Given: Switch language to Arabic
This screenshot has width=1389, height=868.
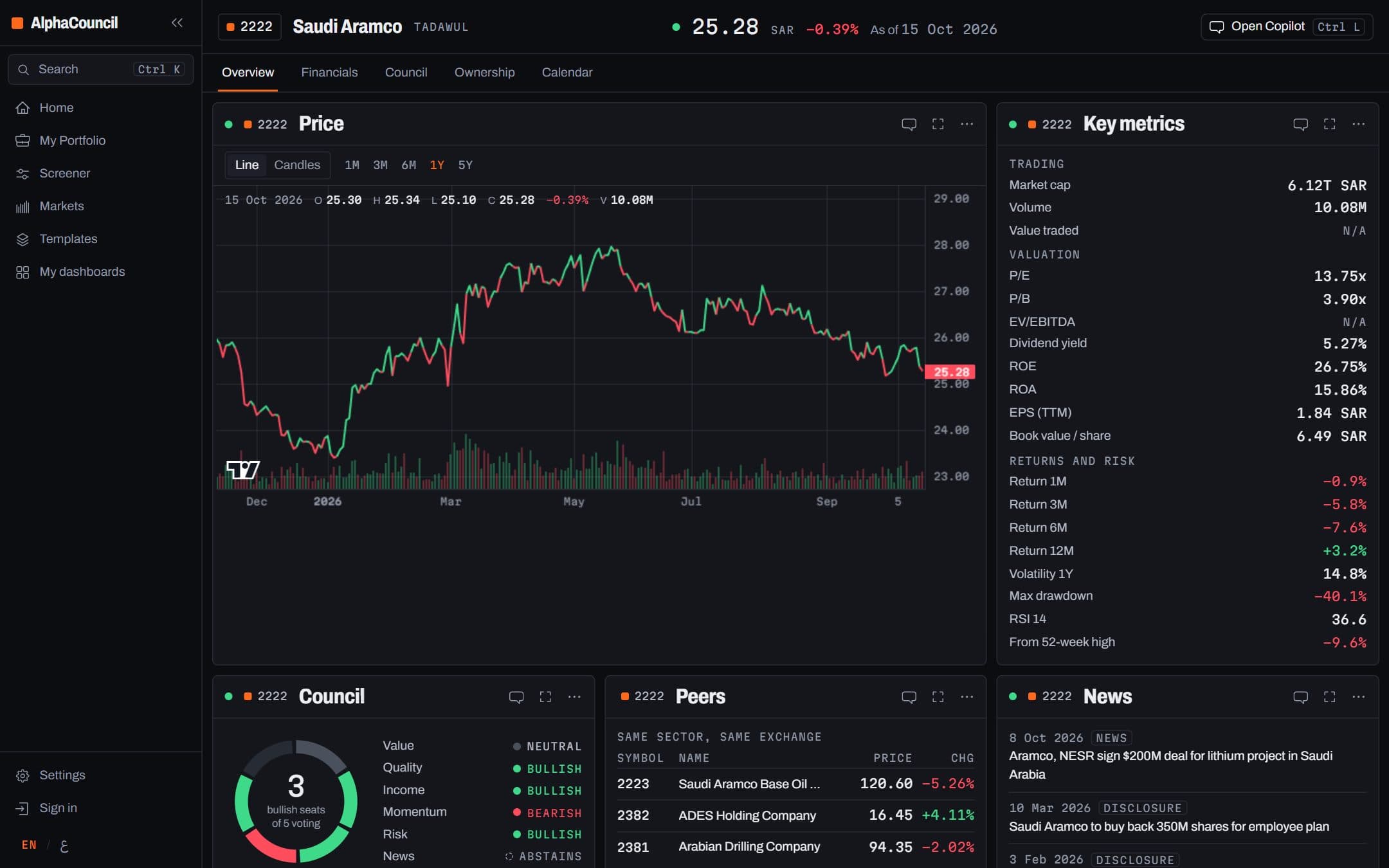Looking at the screenshot, I should (x=64, y=845).
